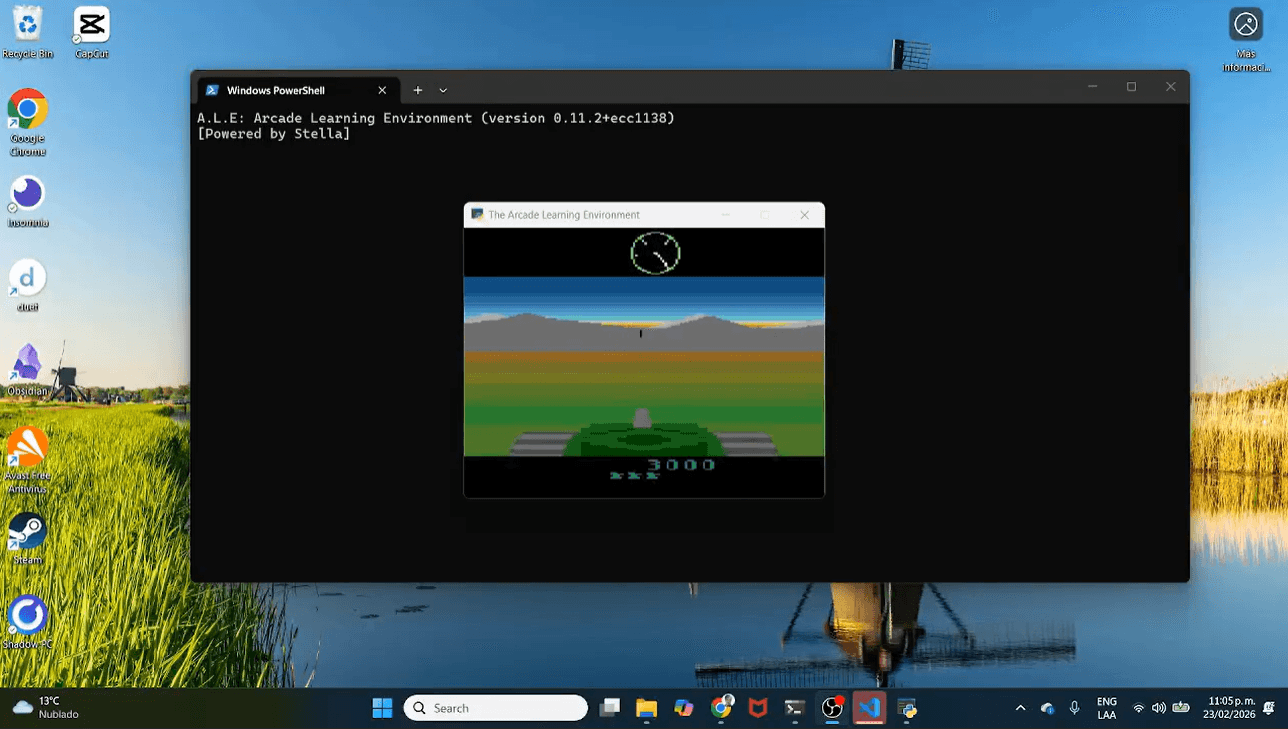Open the Windows Start menu
The width and height of the screenshot is (1288, 729).
coord(382,708)
